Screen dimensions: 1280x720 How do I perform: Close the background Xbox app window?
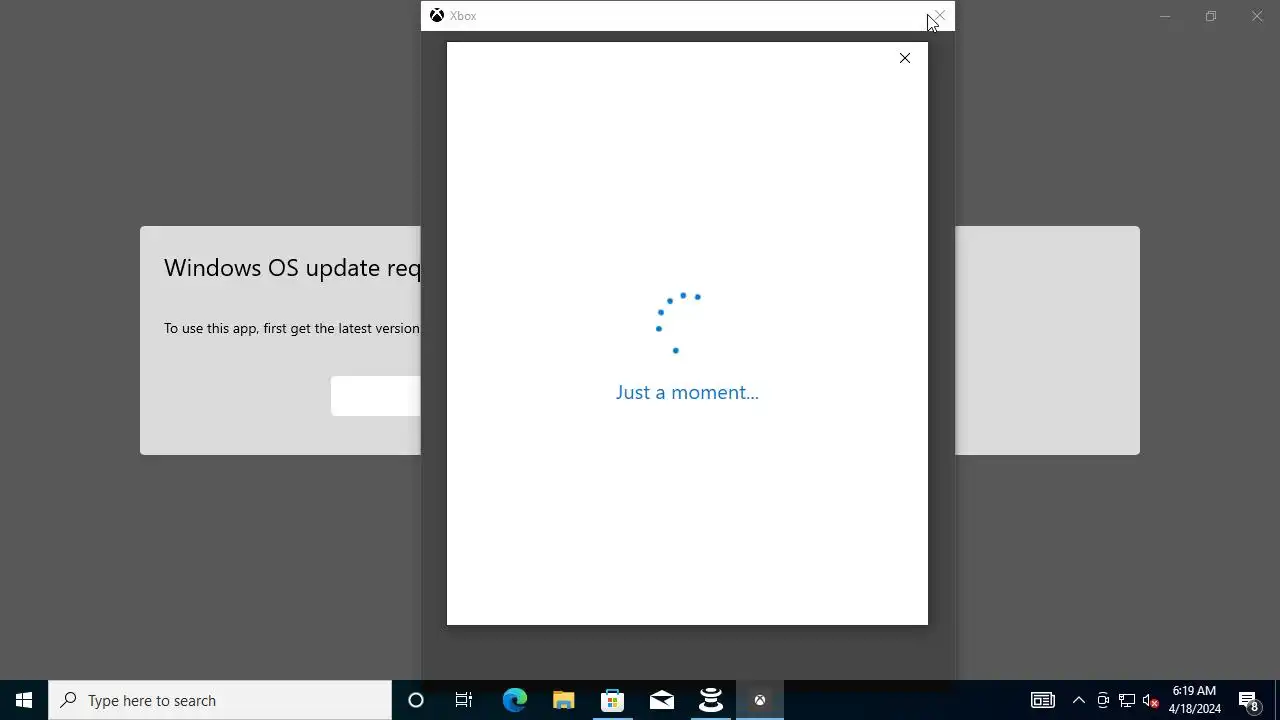[1257, 16]
